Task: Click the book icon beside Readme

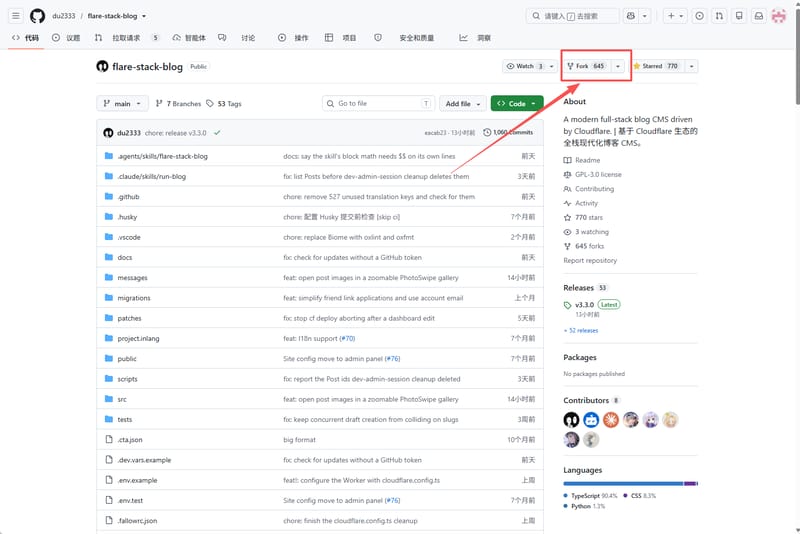Action: (x=567, y=160)
